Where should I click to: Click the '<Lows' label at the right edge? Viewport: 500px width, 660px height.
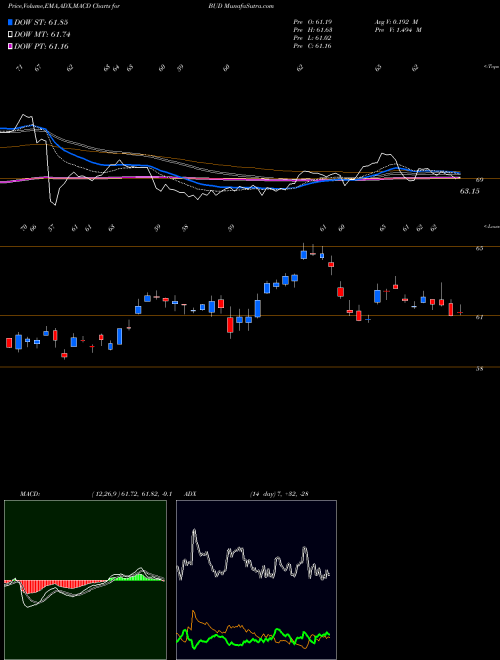[x=491, y=226]
